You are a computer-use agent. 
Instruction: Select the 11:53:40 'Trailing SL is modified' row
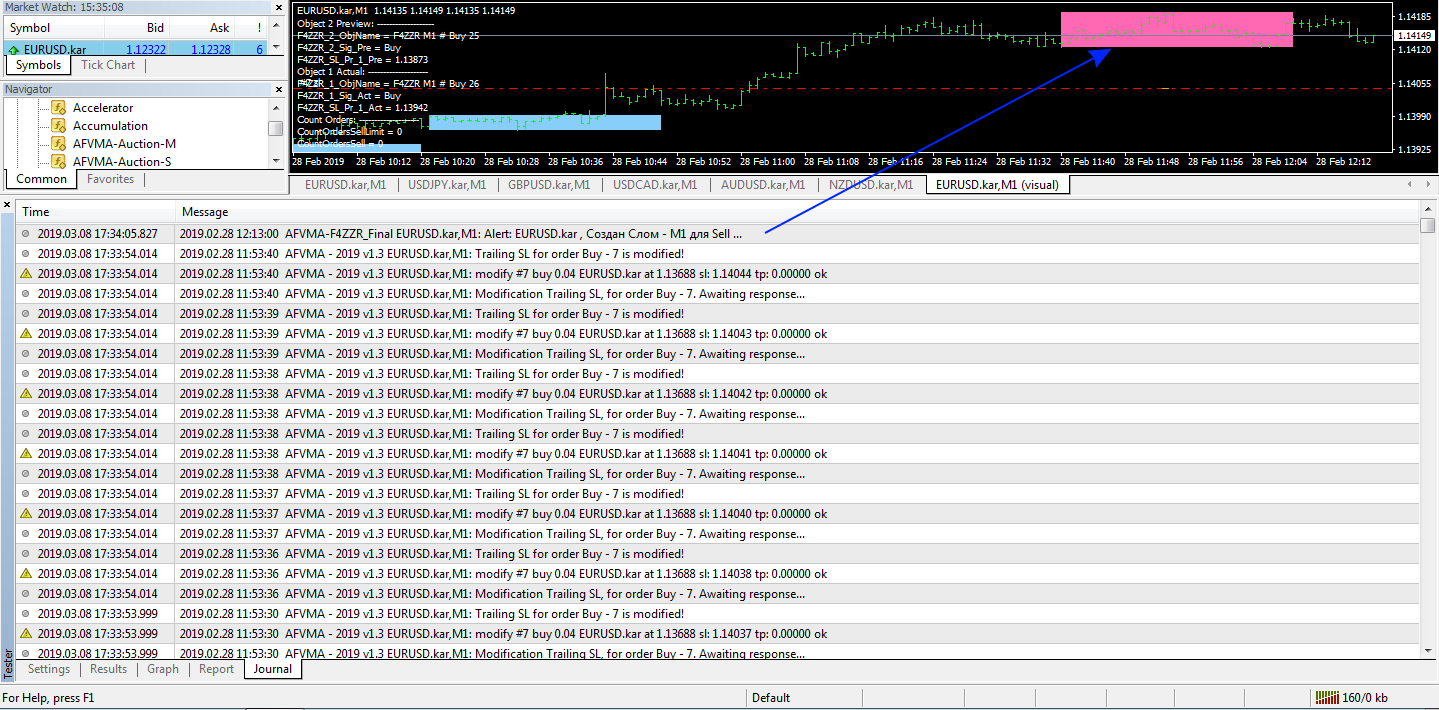point(718,254)
